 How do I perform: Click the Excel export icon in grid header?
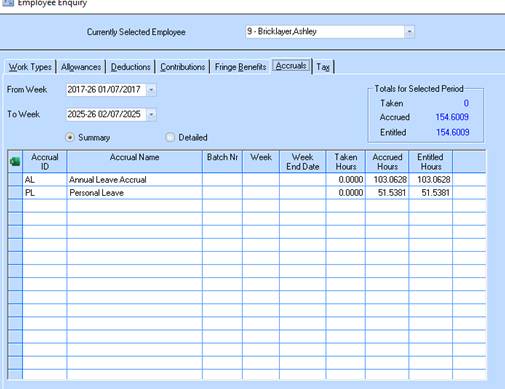coord(15,162)
